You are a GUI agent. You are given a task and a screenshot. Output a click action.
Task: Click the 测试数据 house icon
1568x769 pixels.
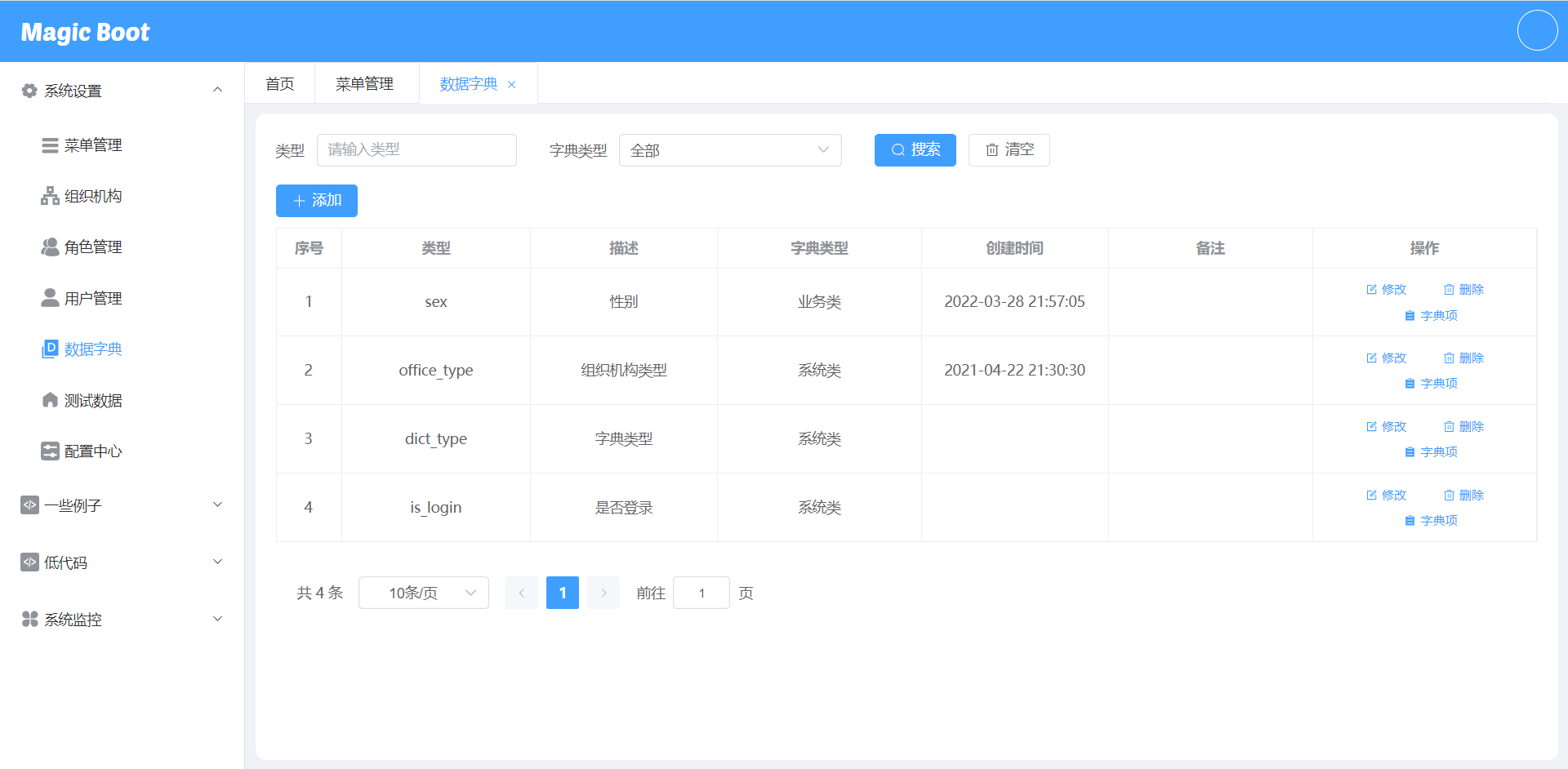tap(50, 400)
